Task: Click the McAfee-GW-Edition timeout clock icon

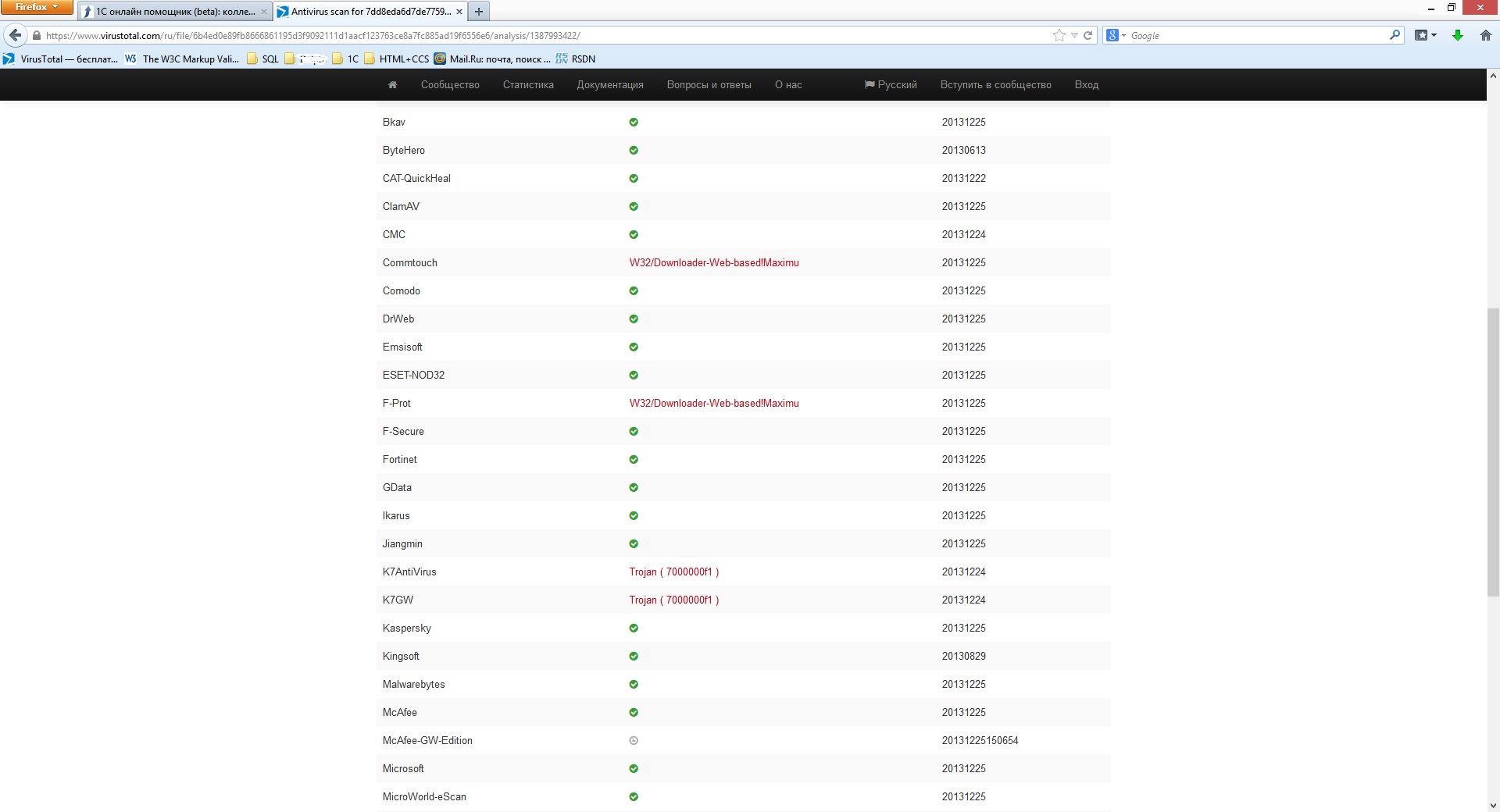Action: 634,740
